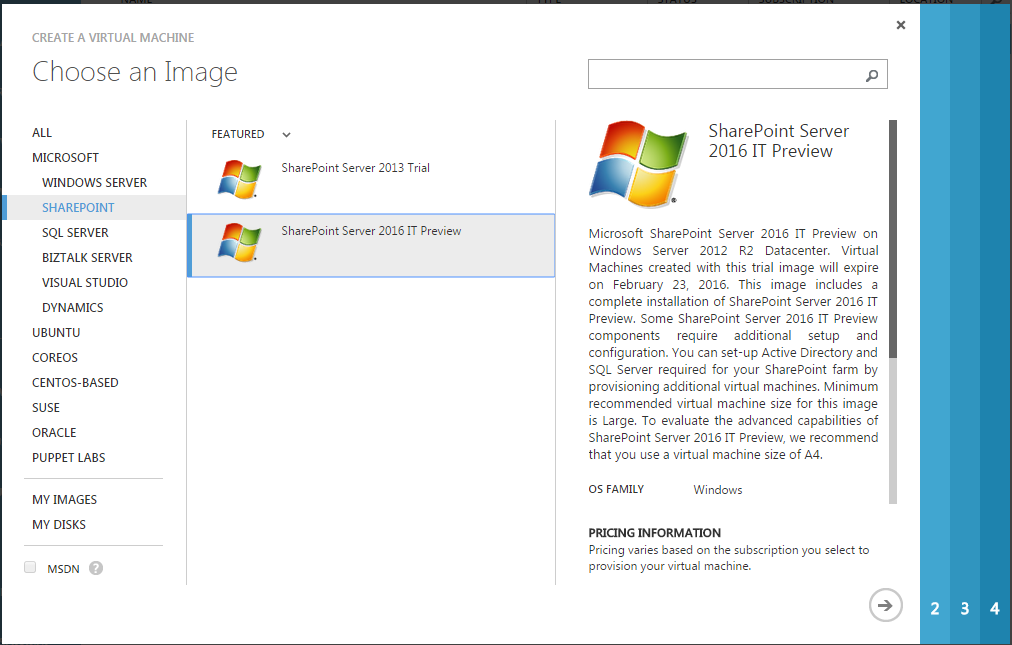Open the VISUAL STUDIO category
The width and height of the screenshot is (1012, 645).
pos(85,283)
